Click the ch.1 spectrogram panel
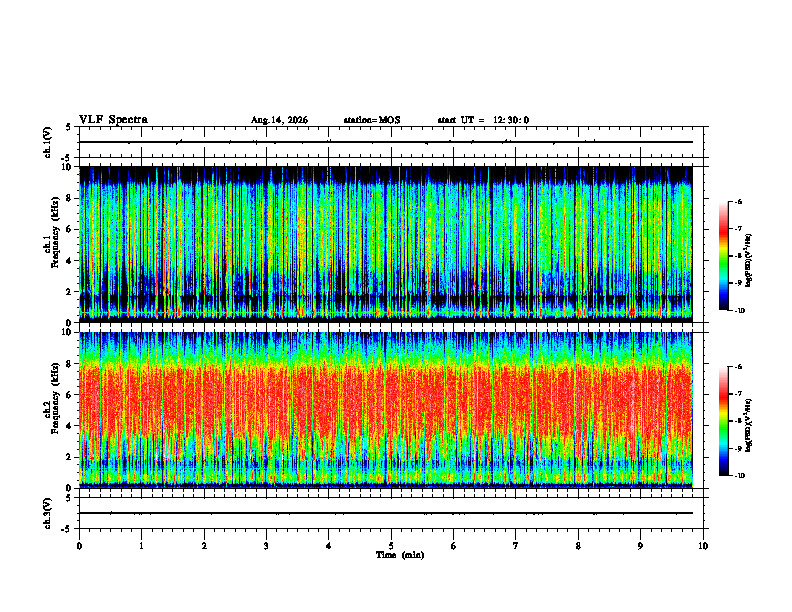The height and width of the screenshot is (612, 792). tap(386, 244)
